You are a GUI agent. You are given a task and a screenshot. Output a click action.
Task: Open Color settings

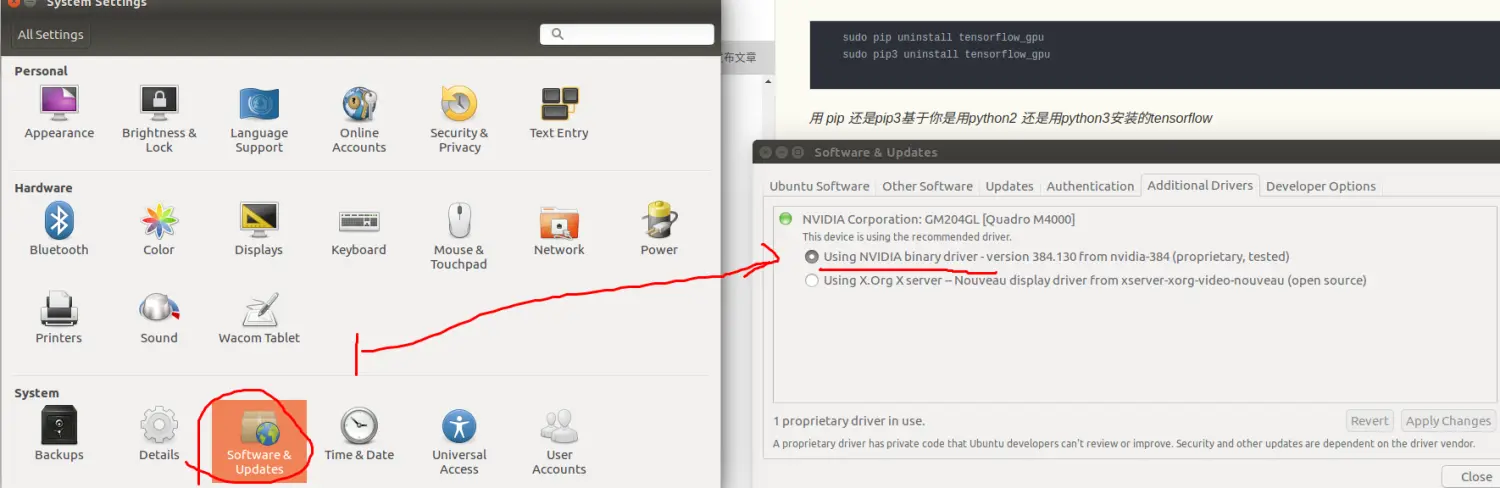159,230
